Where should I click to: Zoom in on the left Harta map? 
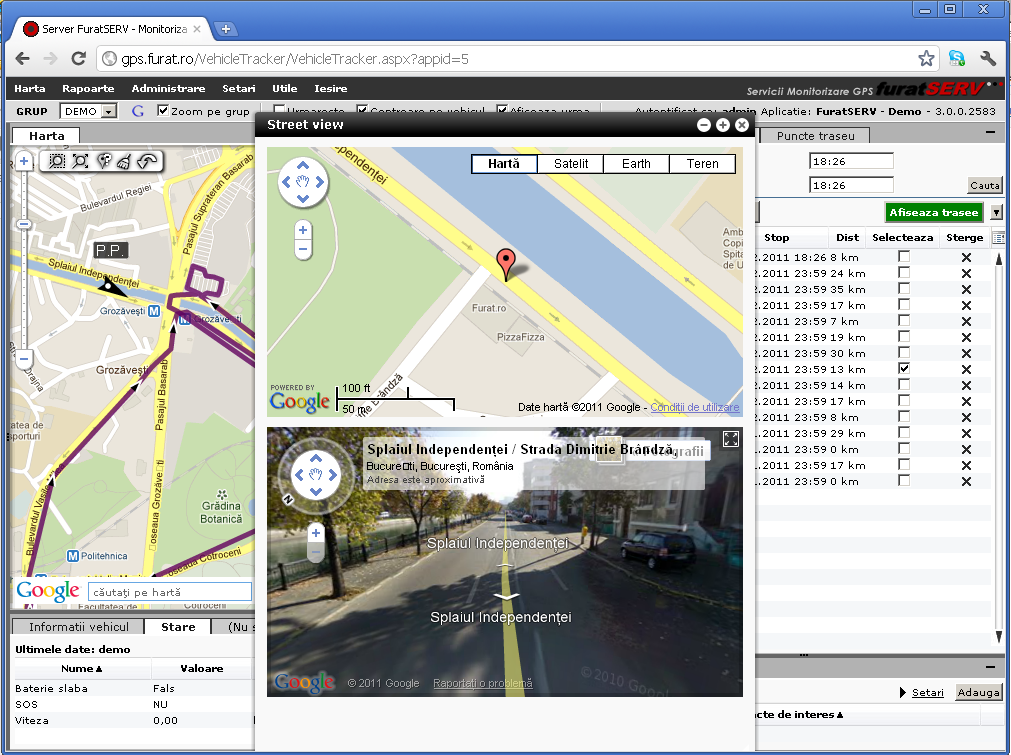24,161
